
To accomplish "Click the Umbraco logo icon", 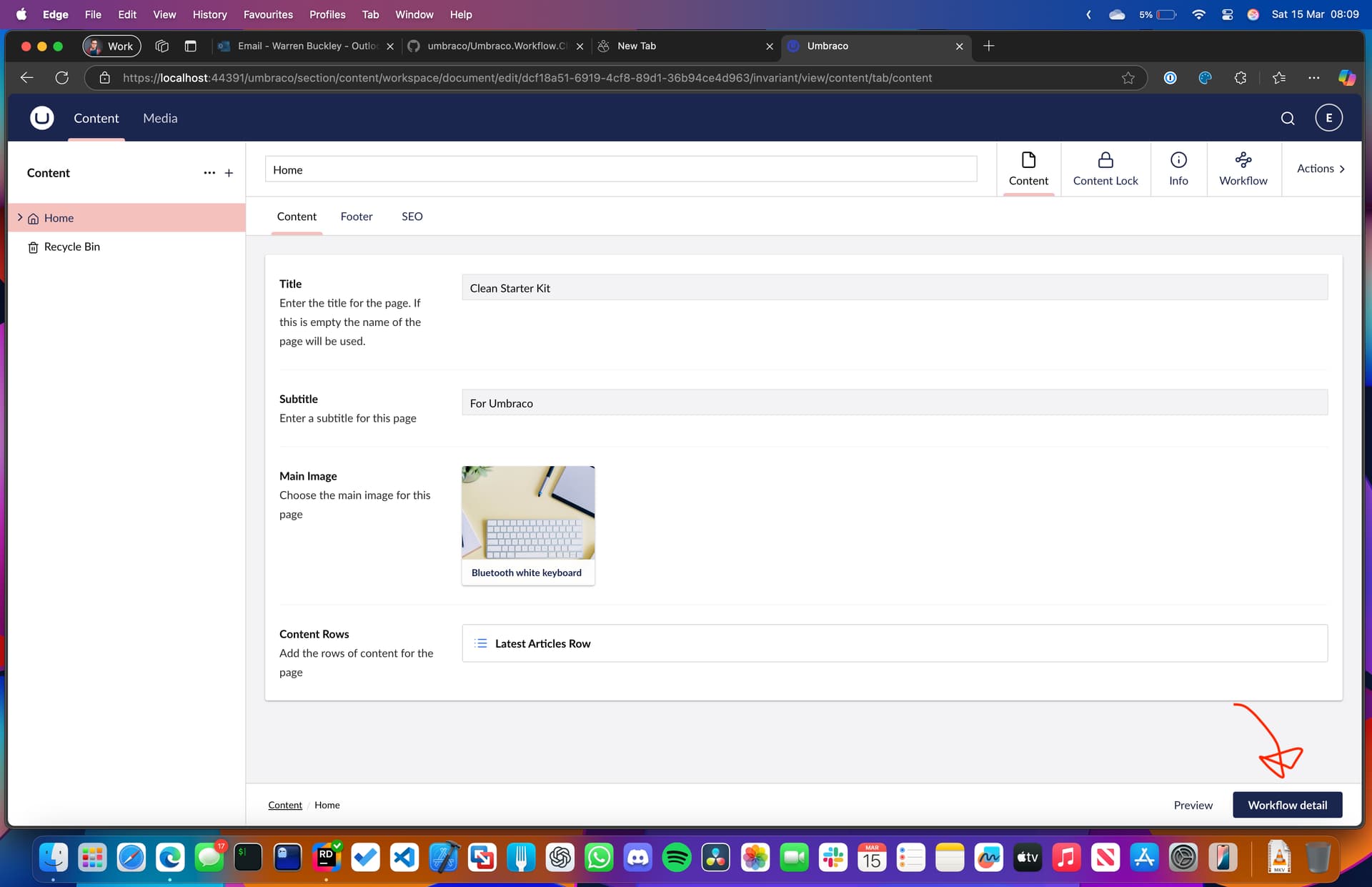I will tap(42, 118).
